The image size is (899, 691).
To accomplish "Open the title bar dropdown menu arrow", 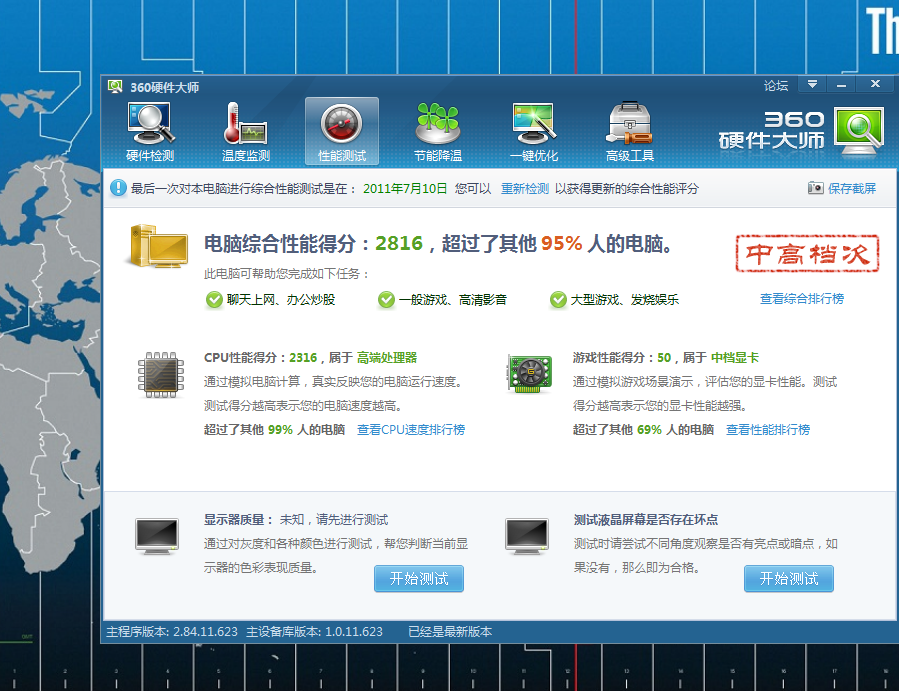I will (812, 84).
